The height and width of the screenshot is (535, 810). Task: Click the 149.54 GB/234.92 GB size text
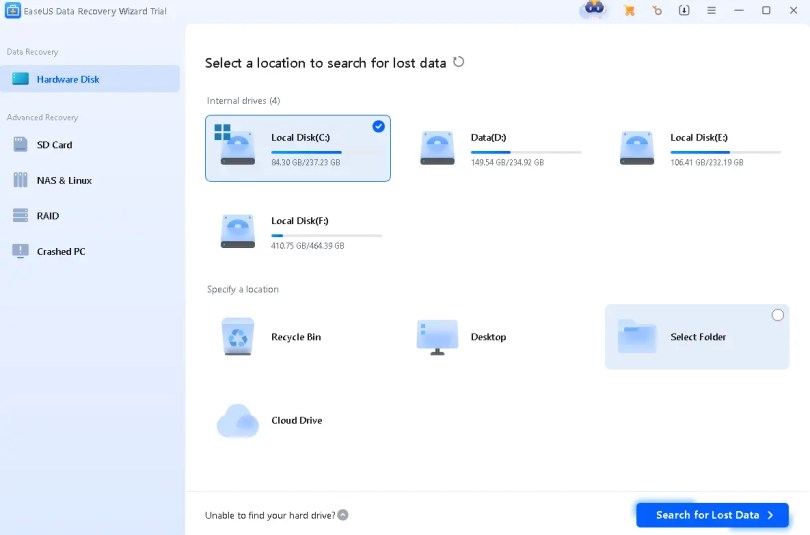[x=507, y=163]
